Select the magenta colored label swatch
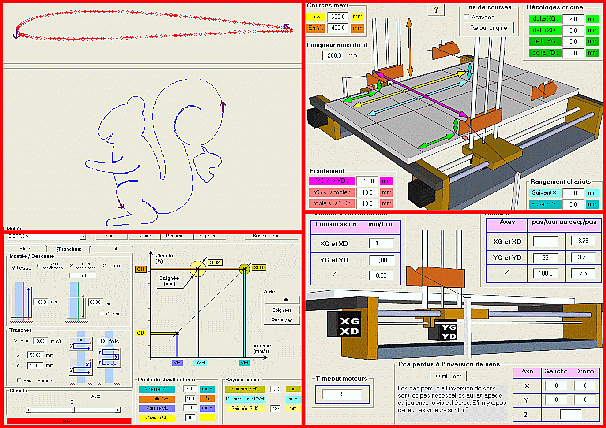 click(332, 181)
